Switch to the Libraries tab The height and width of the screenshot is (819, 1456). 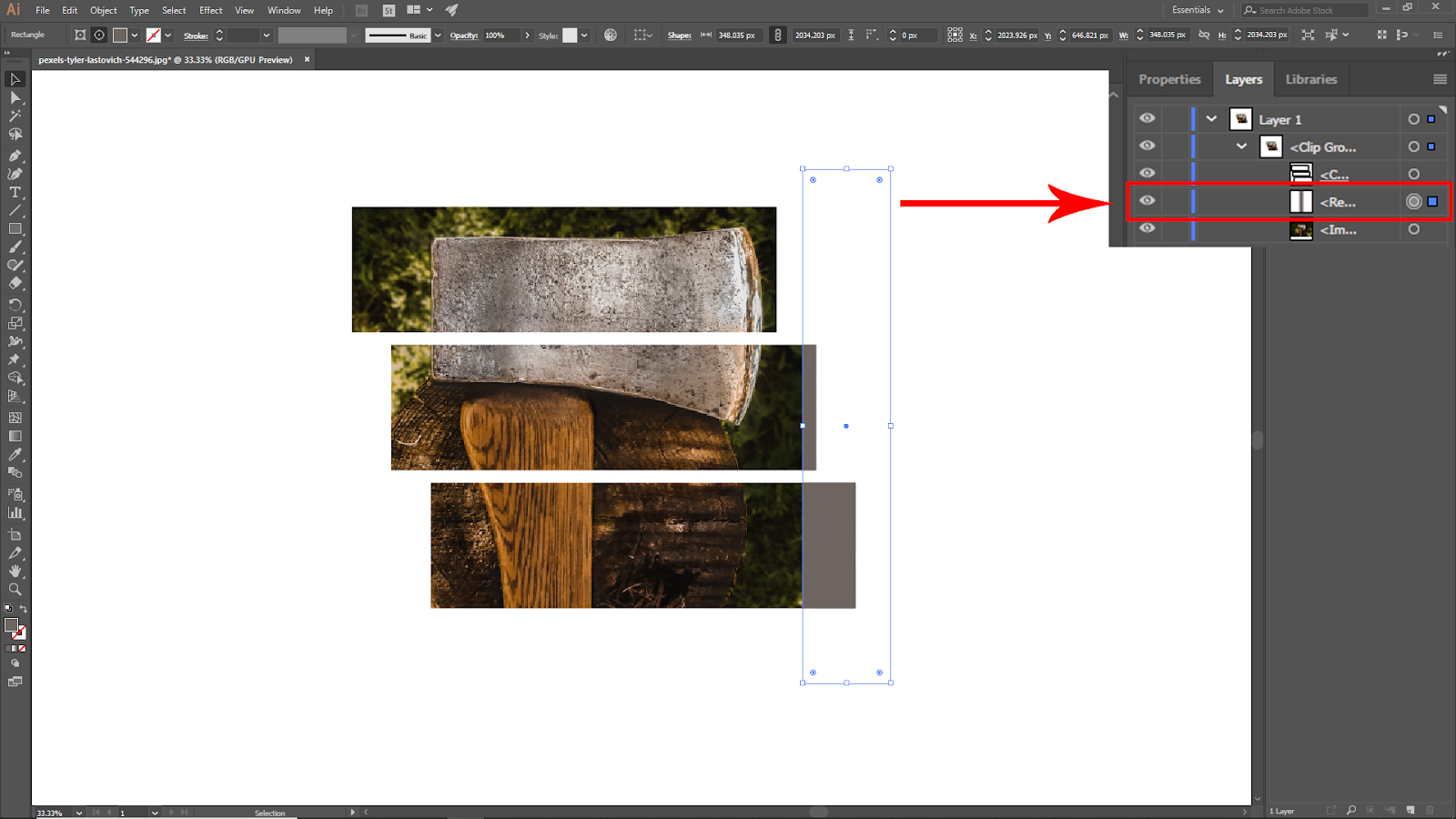[1311, 79]
